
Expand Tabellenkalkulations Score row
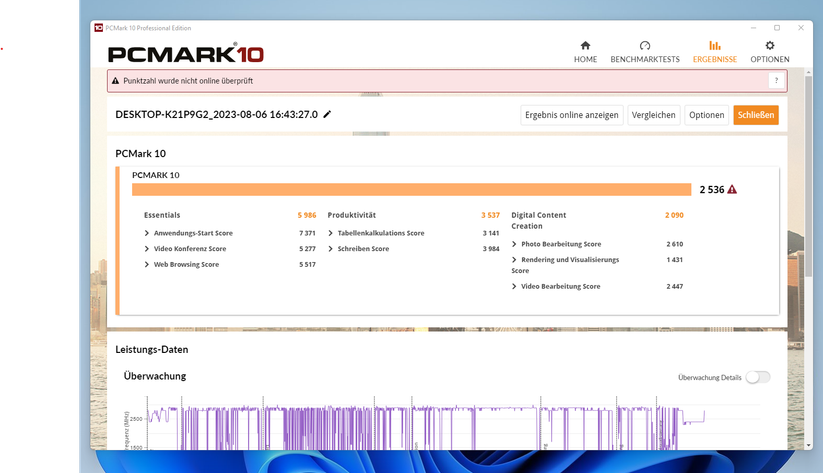pyautogui.click(x=330, y=233)
